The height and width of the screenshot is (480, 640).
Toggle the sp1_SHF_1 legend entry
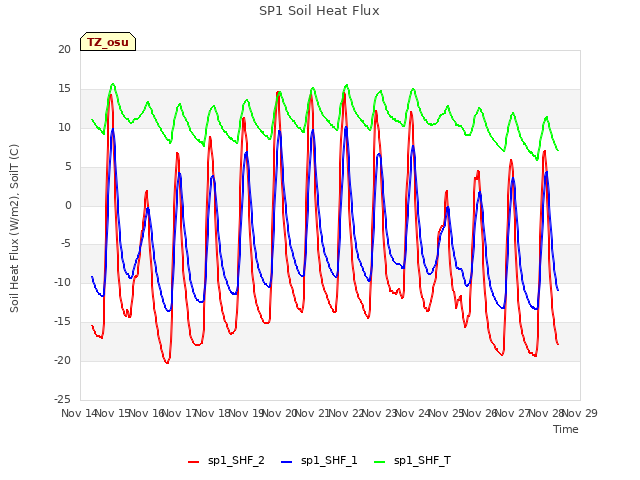(319, 461)
